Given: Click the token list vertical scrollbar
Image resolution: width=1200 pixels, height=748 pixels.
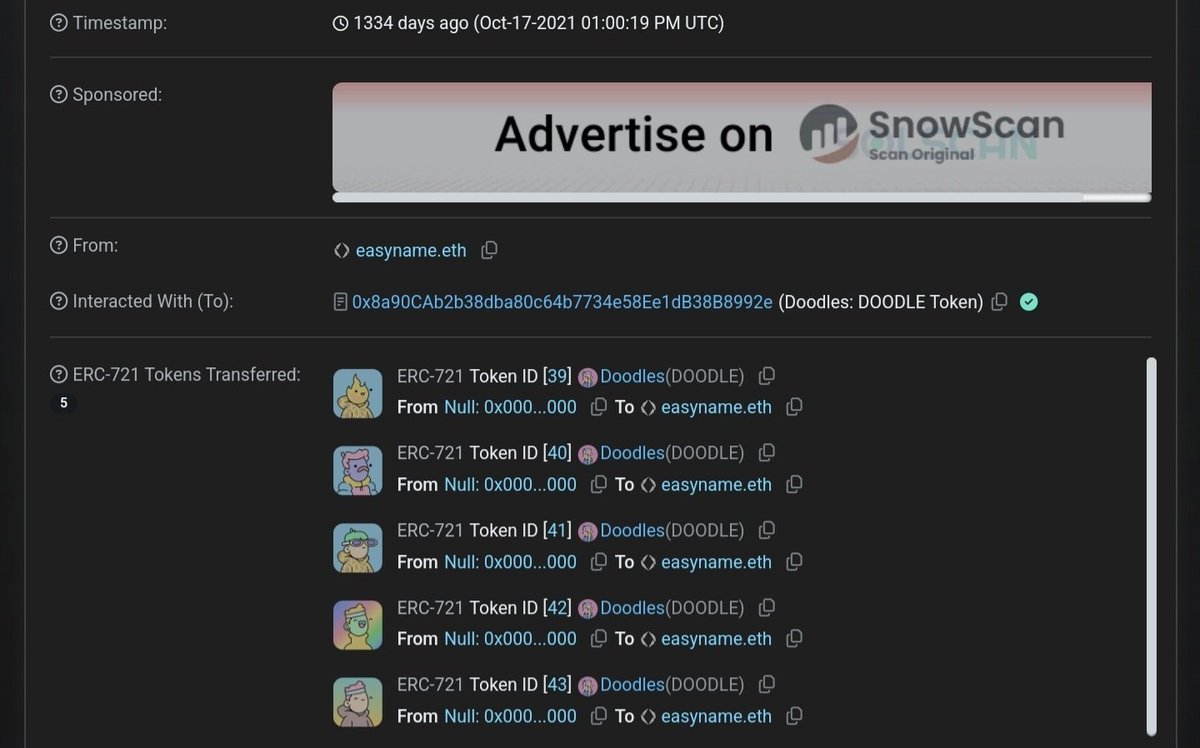Looking at the screenshot, I should pos(1151,548).
